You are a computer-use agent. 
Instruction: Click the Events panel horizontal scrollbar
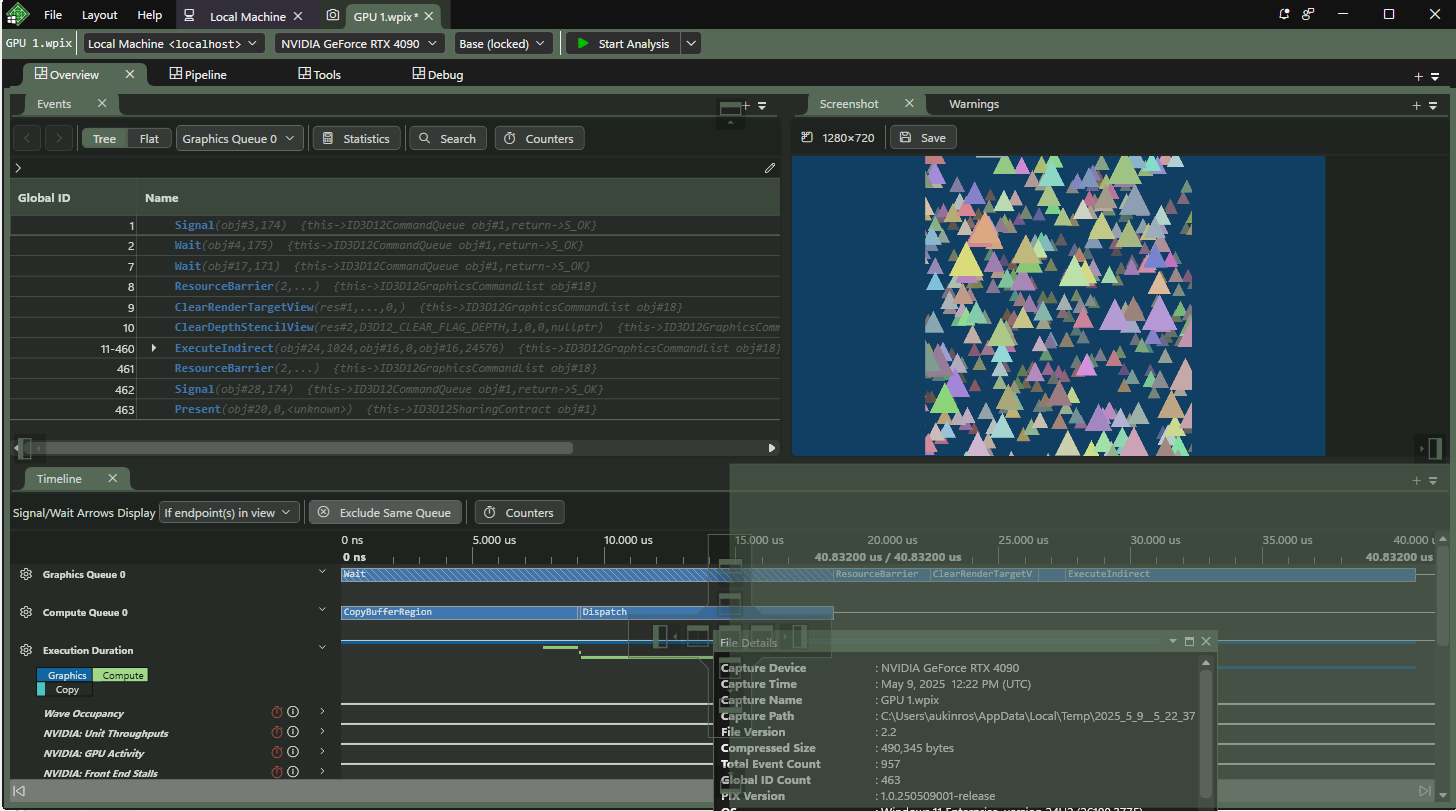pyautogui.click(x=300, y=448)
